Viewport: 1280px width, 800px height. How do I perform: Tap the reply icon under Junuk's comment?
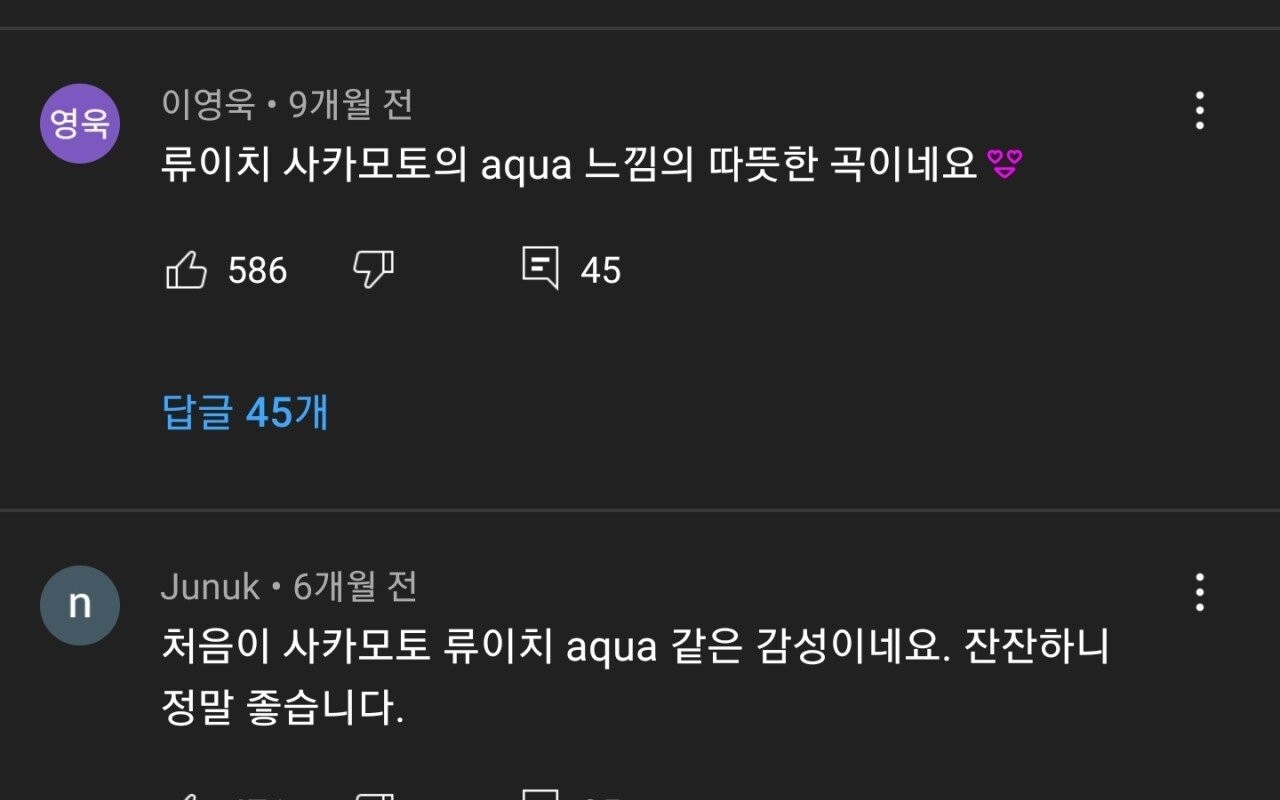point(541,795)
